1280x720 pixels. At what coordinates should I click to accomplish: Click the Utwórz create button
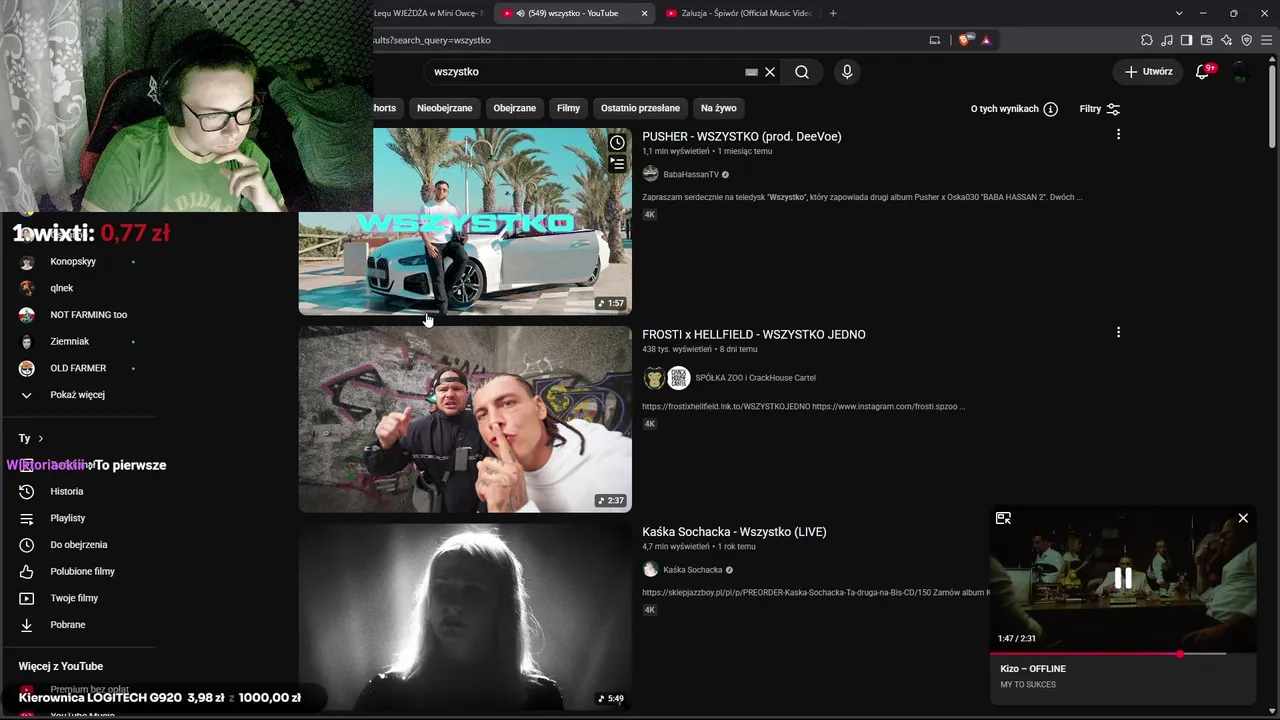tap(1148, 72)
